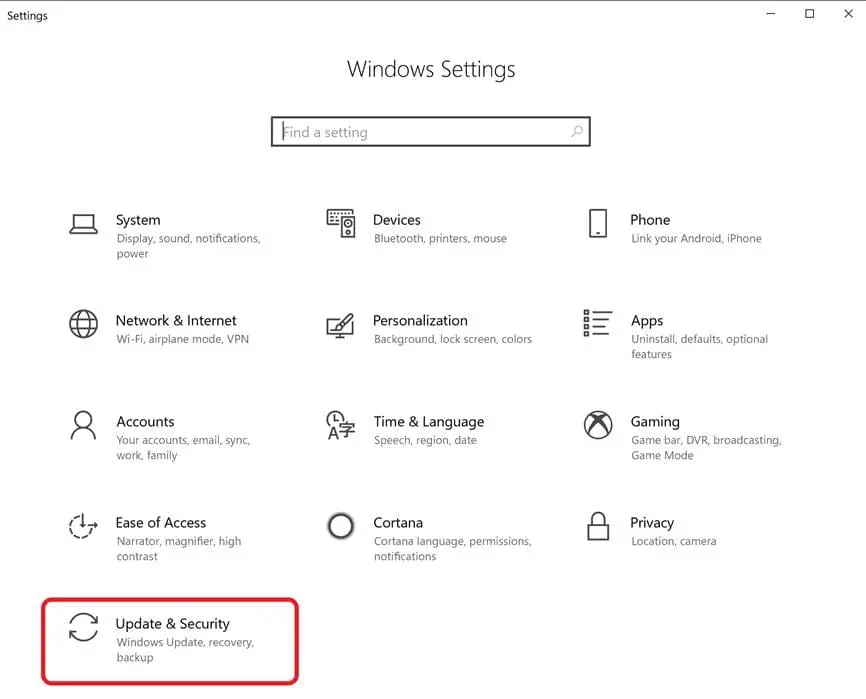This screenshot has height=699, width=866.
Task: Open the Ease of Access heading
Action: pyautogui.click(x=161, y=523)
